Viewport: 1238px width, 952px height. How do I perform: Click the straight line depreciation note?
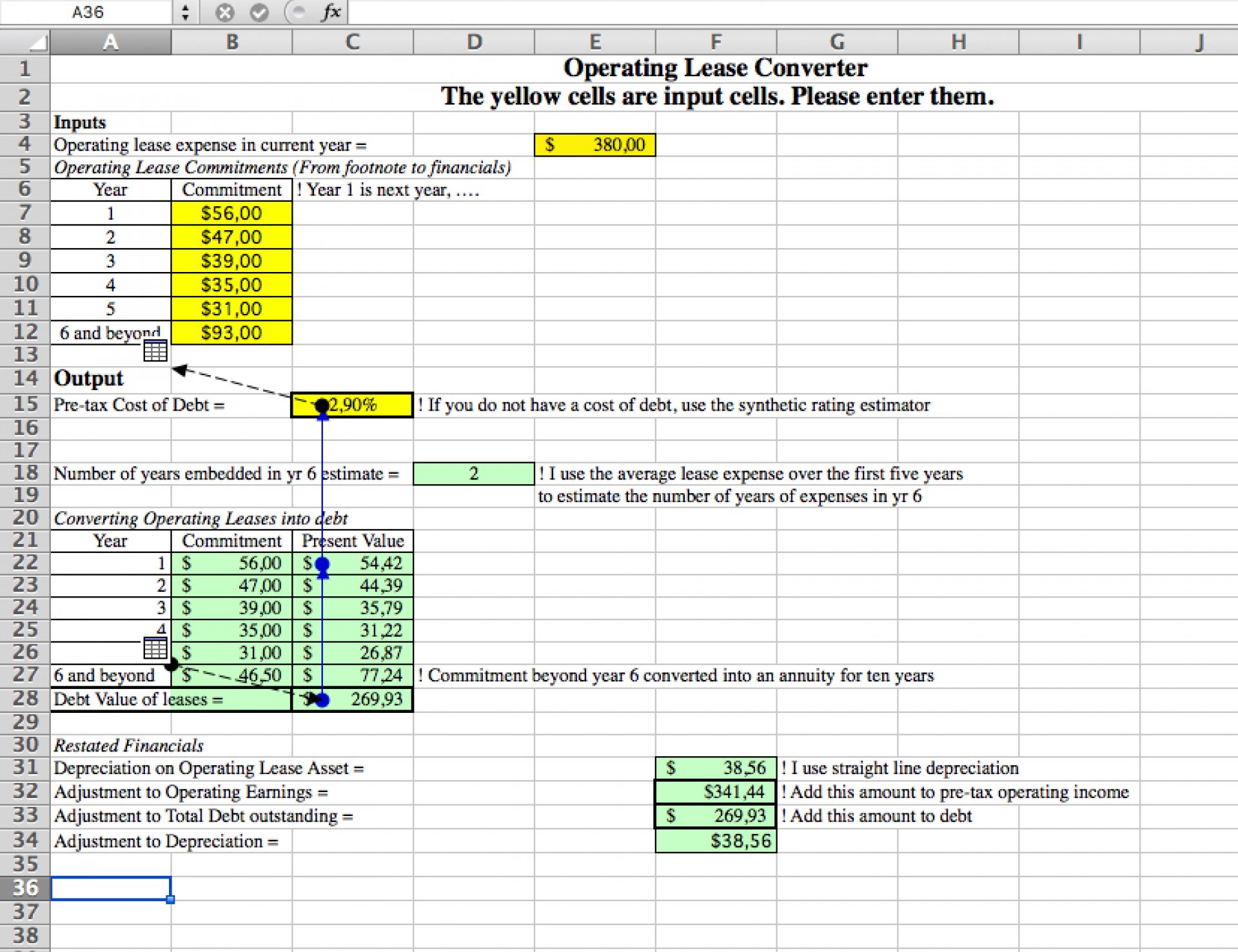(x=900, y=768)
